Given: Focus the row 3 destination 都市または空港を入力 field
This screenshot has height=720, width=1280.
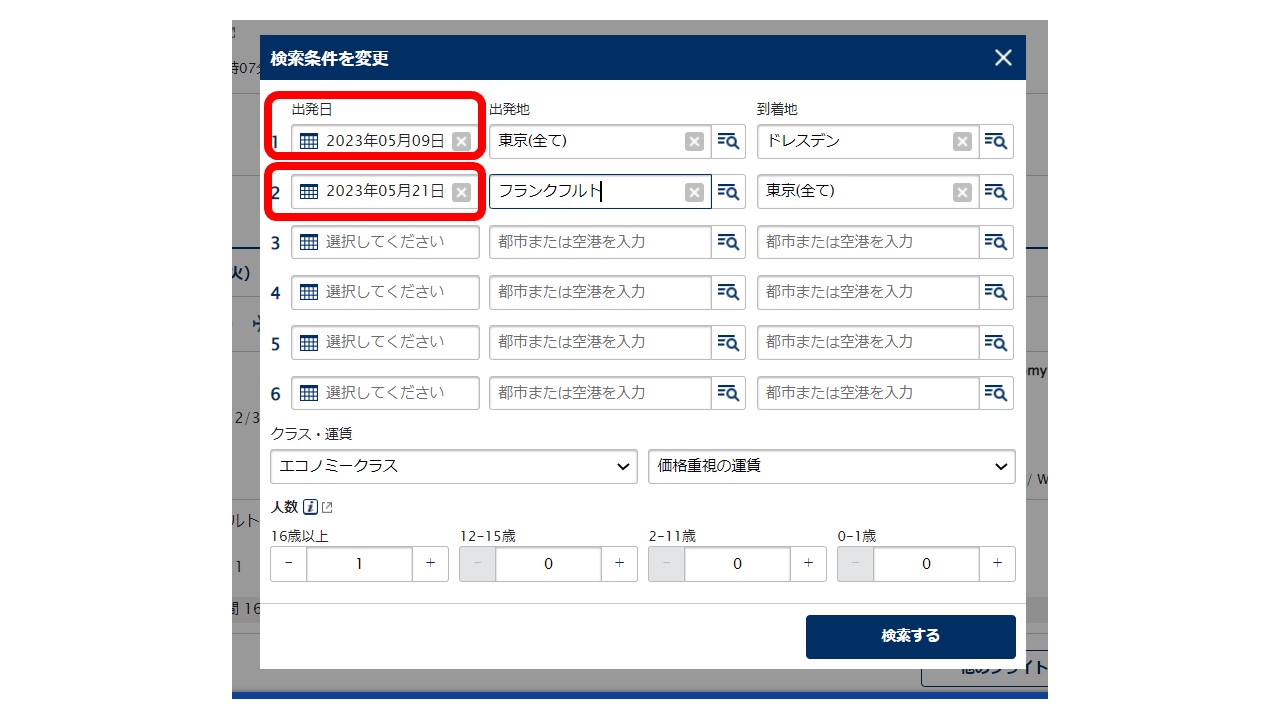Looking at the screenshot, I should [x=868, y=242].
